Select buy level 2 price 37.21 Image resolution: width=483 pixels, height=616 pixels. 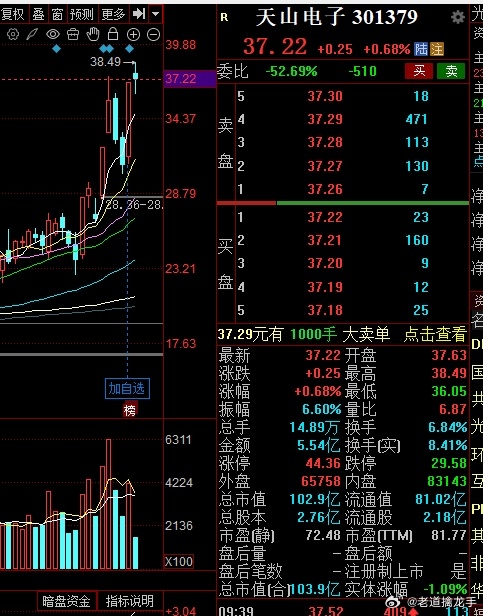pos(325,240)
